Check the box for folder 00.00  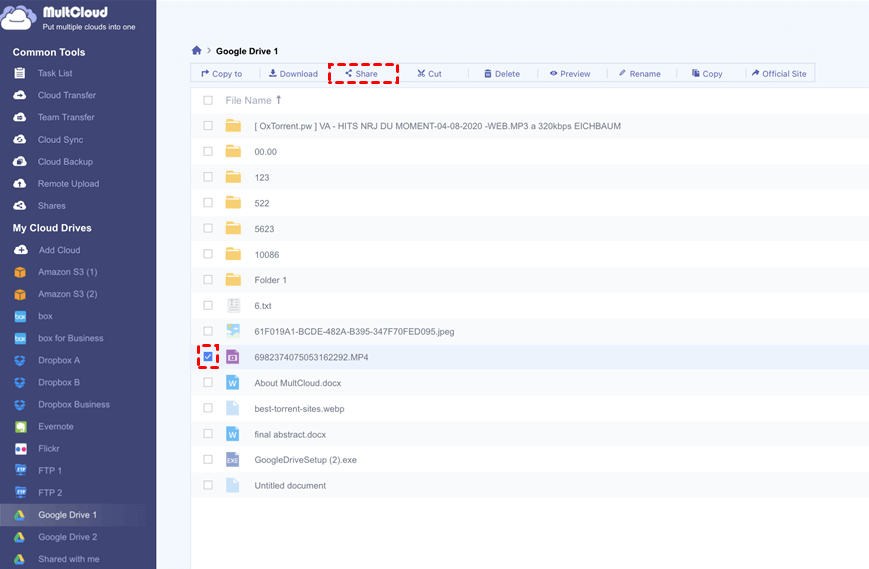(208, 151)
